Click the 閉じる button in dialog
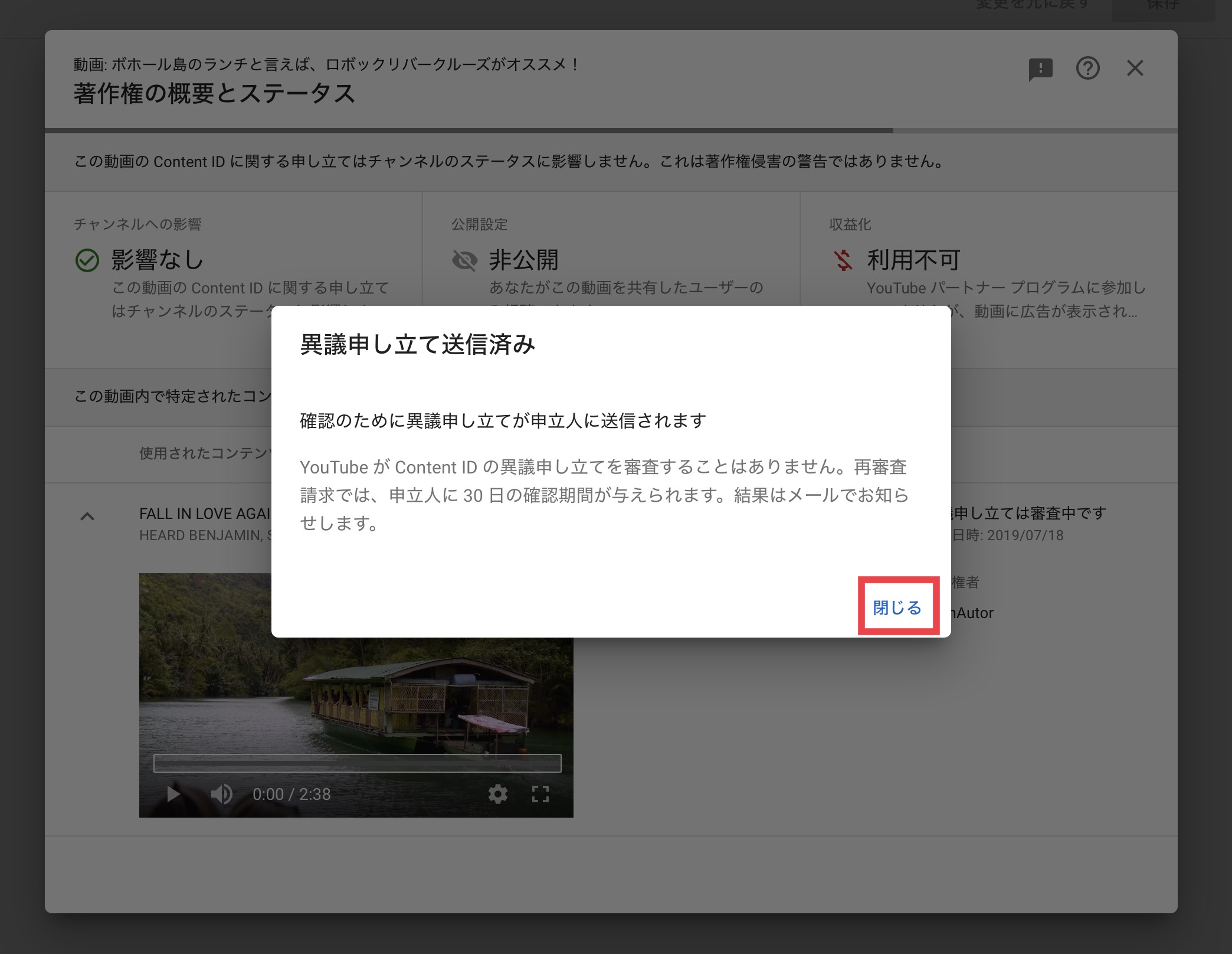The height and width of the screenshot is (954, 1232). point(897,607)
